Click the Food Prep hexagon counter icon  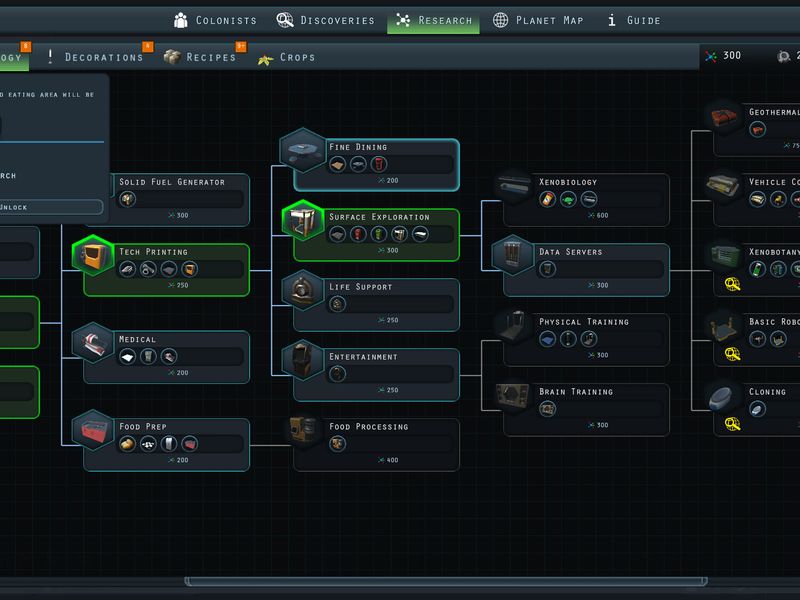93,430
